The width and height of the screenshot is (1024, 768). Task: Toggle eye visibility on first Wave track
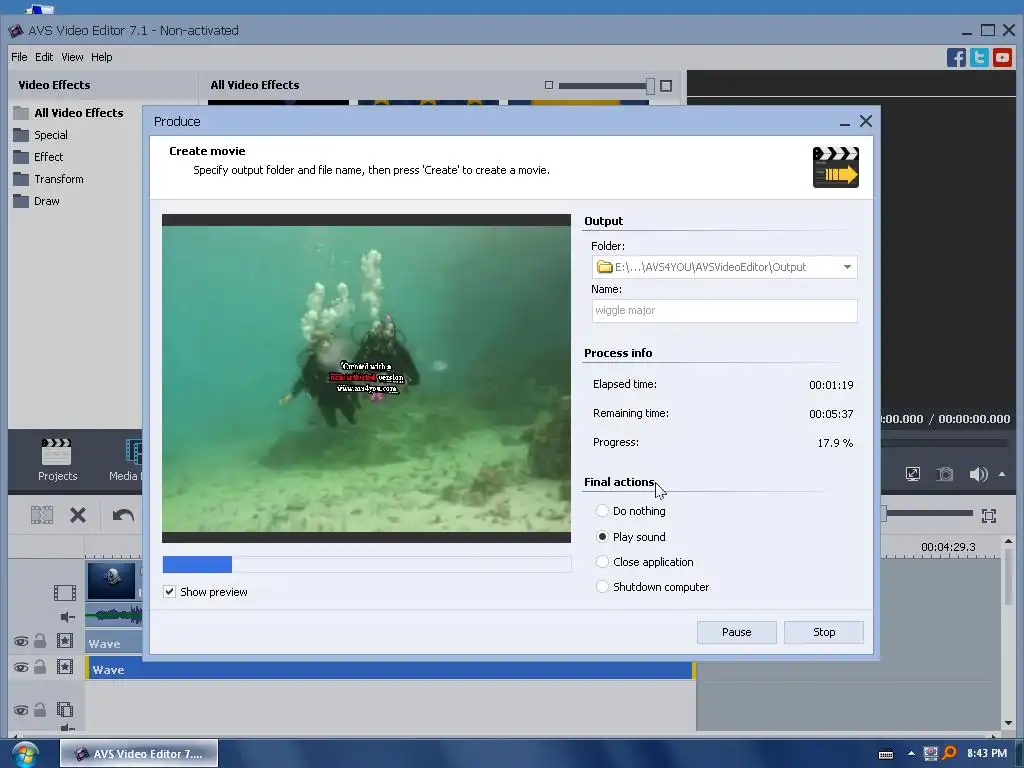[x=20, y=641]
